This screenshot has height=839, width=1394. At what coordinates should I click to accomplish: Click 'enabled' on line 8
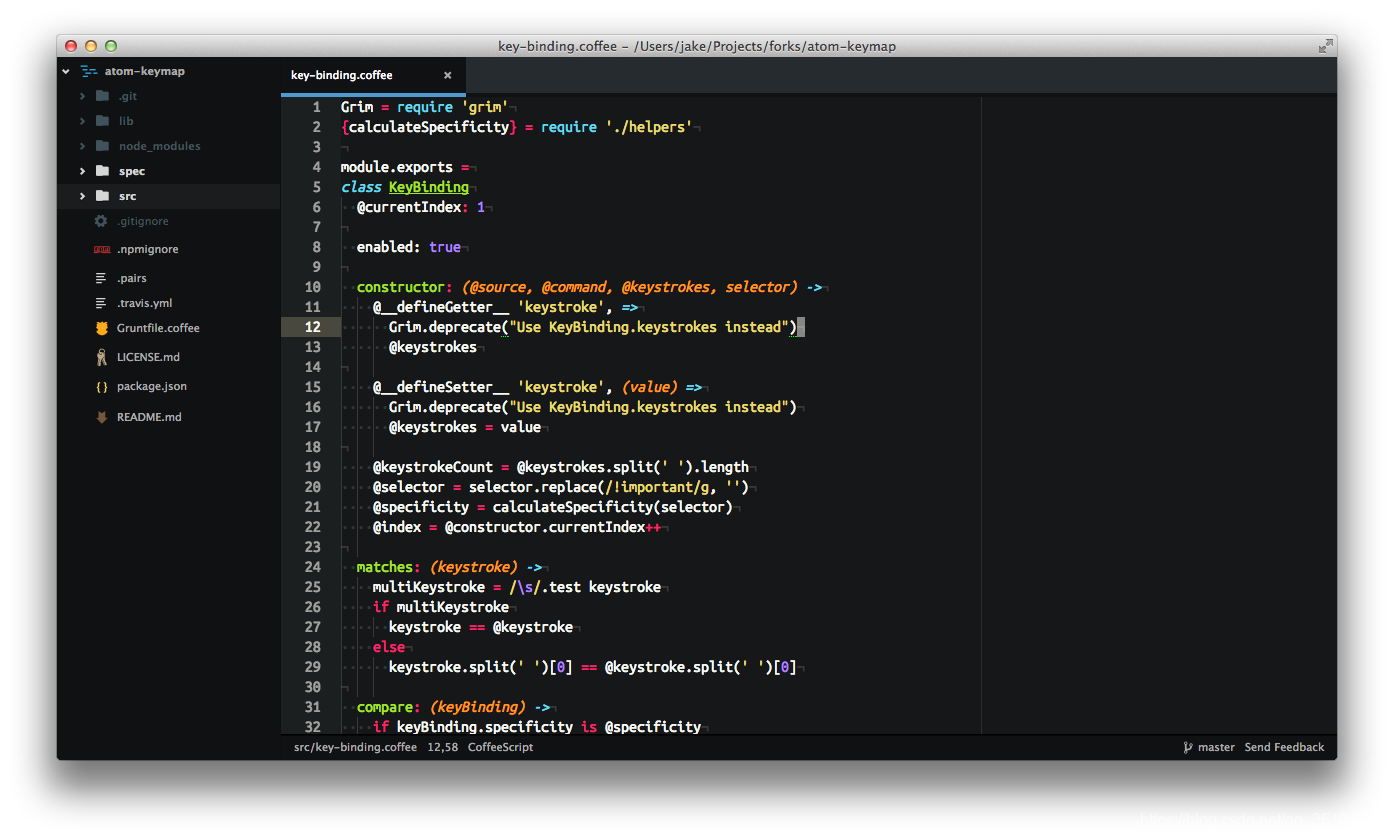pos(385,247)
